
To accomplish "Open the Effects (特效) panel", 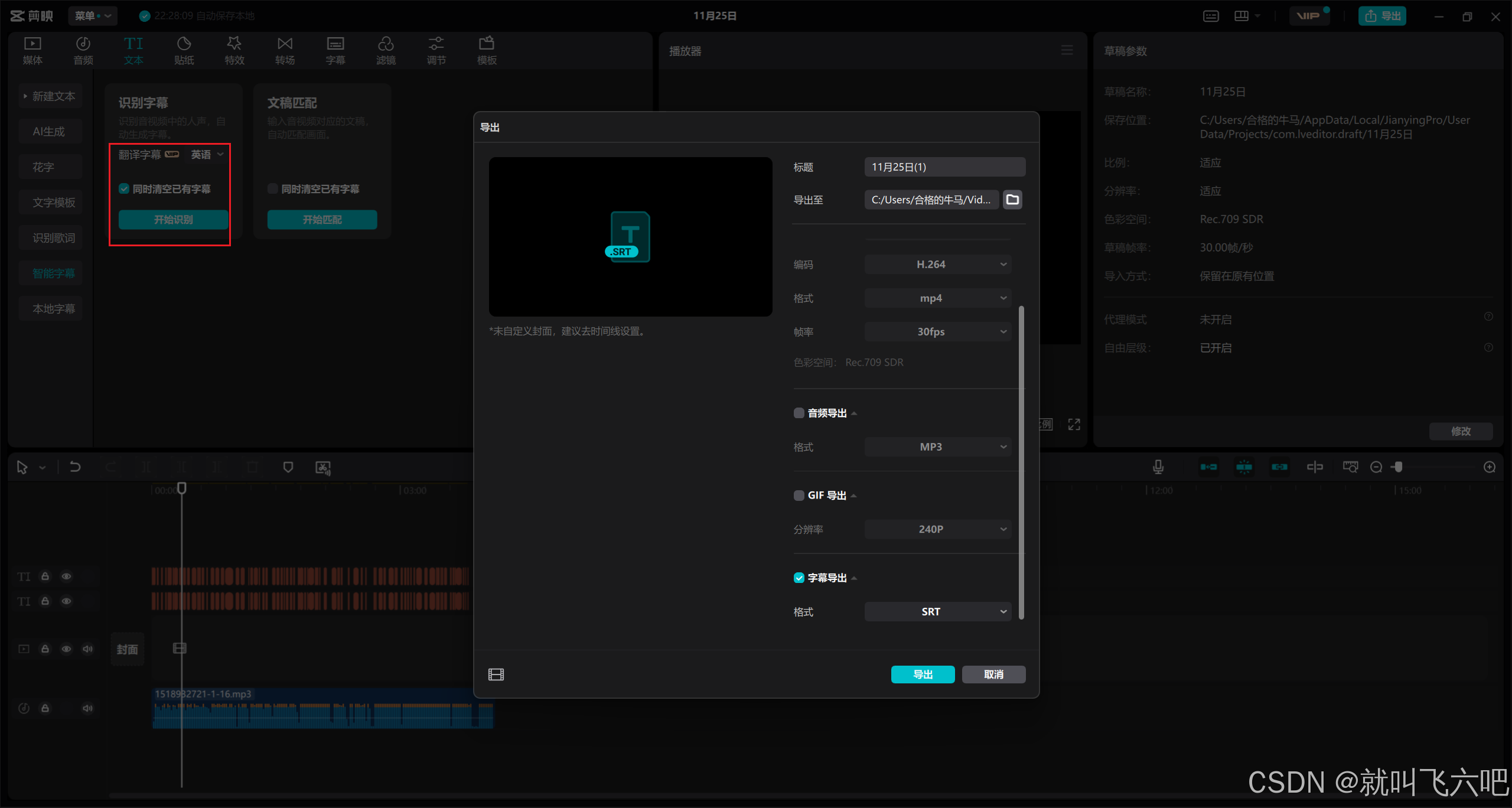I will (234, 51).
